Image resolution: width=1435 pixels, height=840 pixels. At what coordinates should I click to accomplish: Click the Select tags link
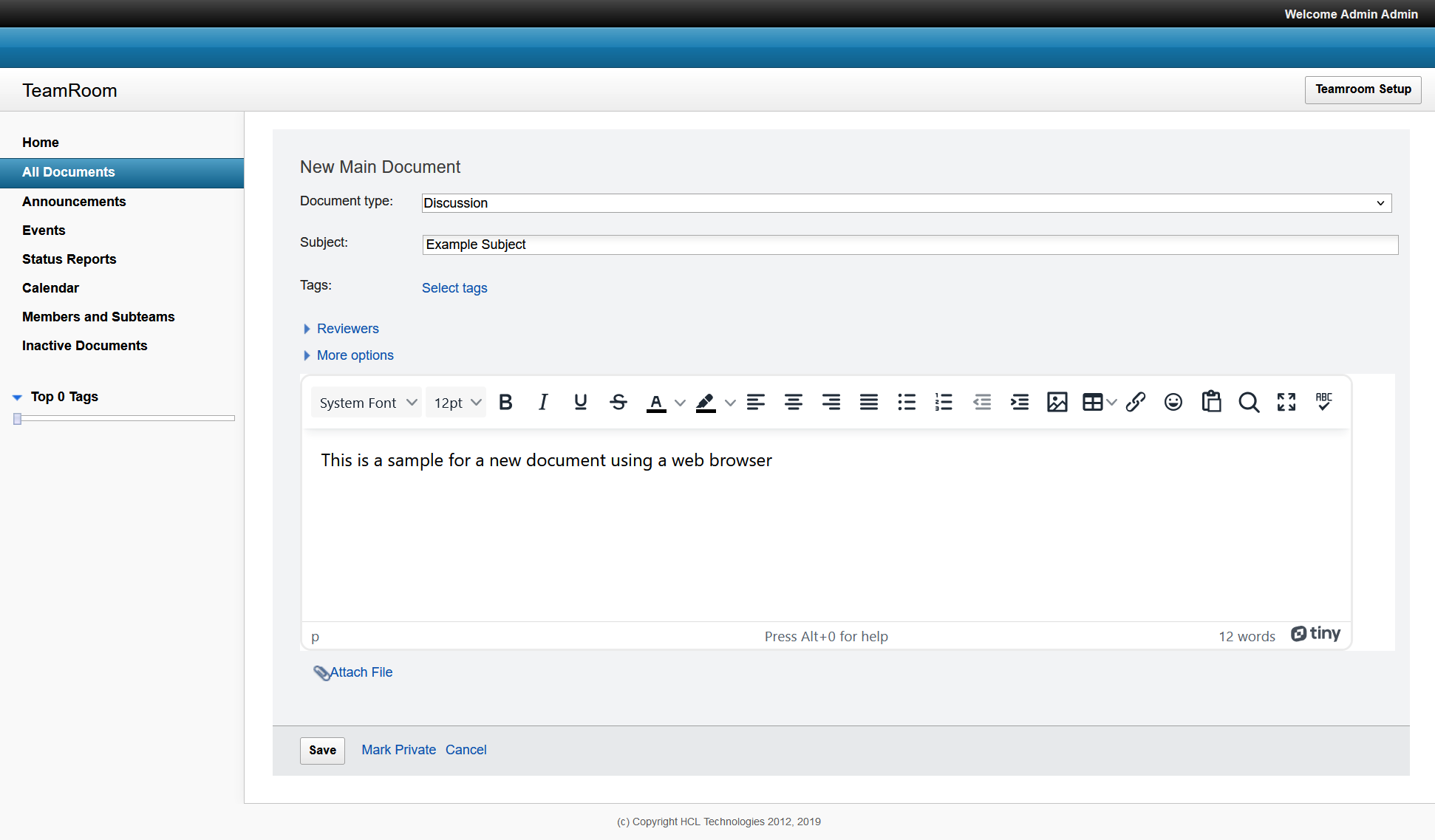454,288
